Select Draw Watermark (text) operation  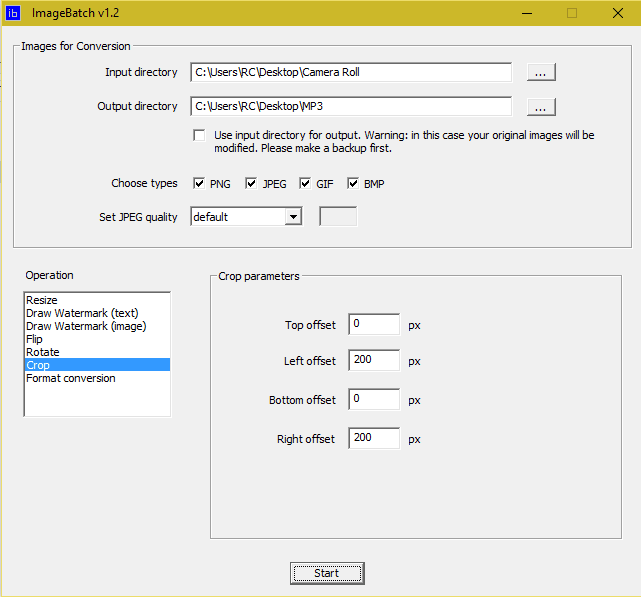pos(97,313)
